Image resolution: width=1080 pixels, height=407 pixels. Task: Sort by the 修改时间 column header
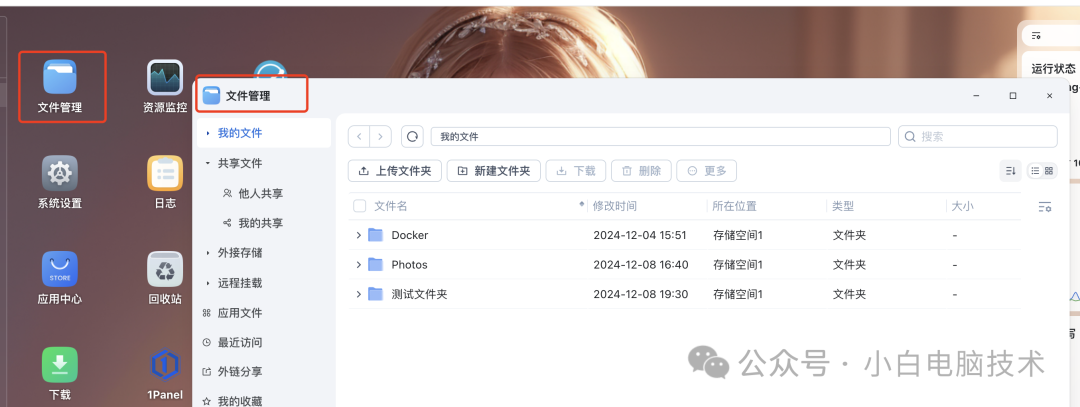tap(615, 206)
